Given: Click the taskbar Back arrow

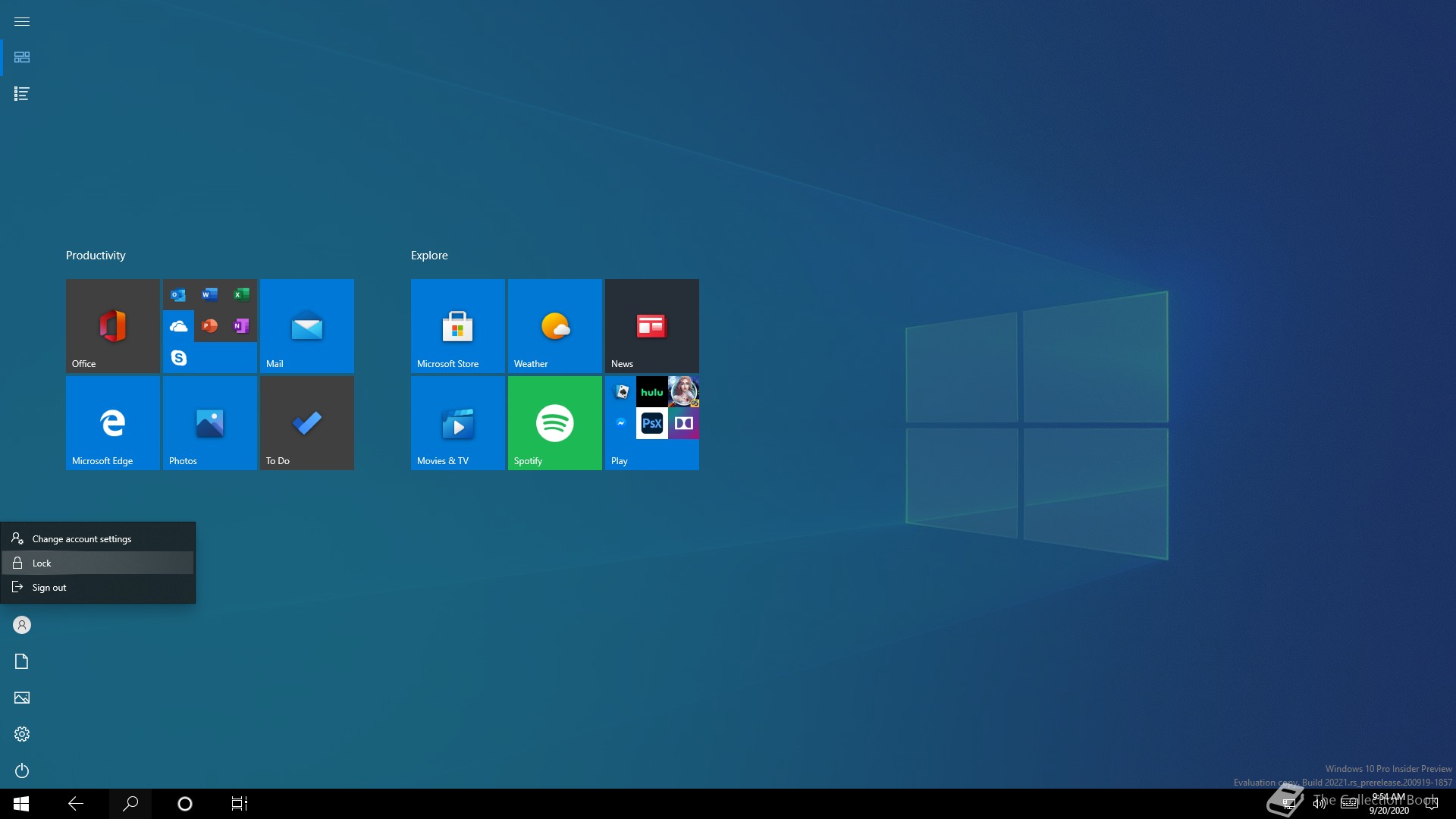Looking at the screenshot, I should 76,804.
